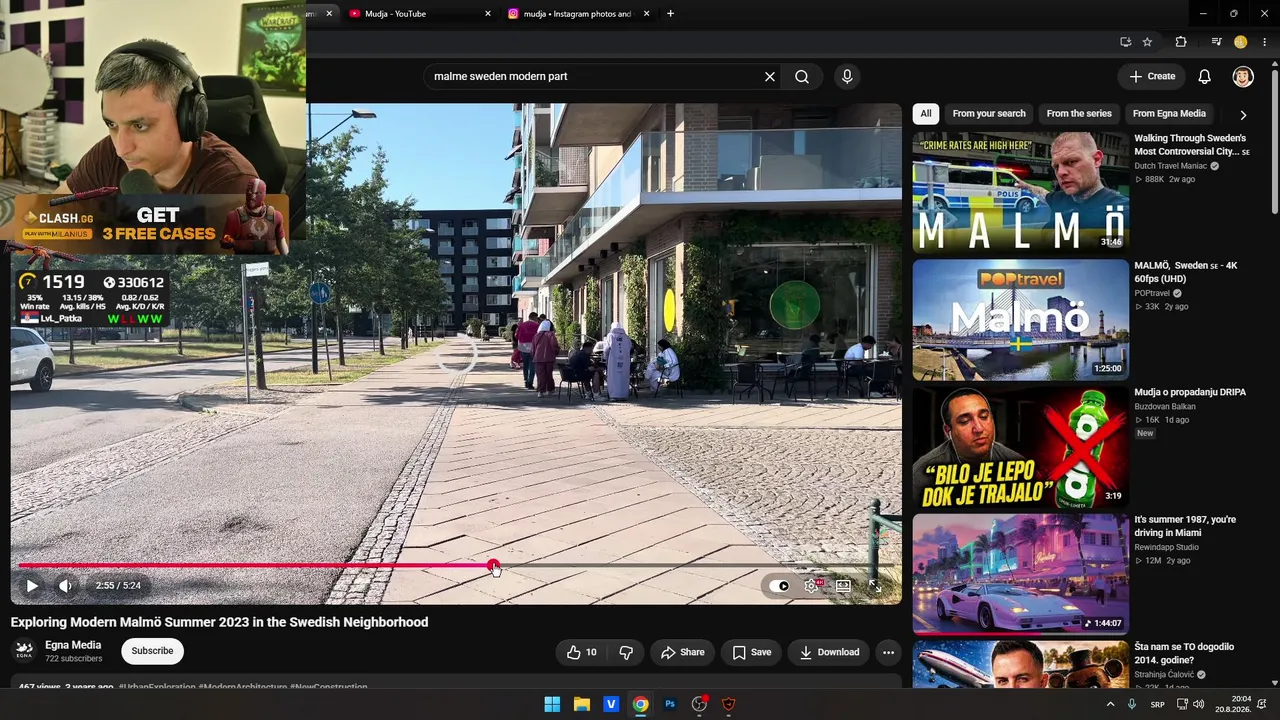
Task: Open the Chrome three-dot menu
Action: (1265, 42)
